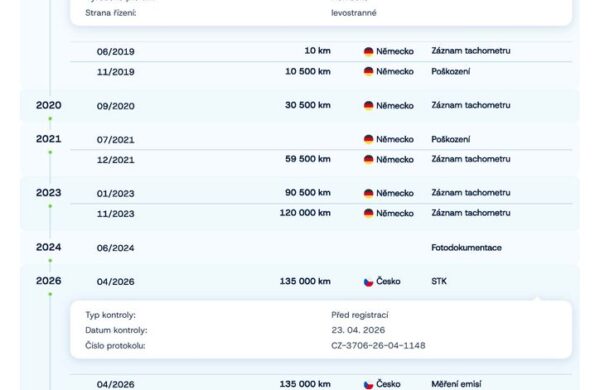This screenshot has height=390, width=600.
Task: Select the 2023 year timeline marker
Action: (x=49, y=193)
